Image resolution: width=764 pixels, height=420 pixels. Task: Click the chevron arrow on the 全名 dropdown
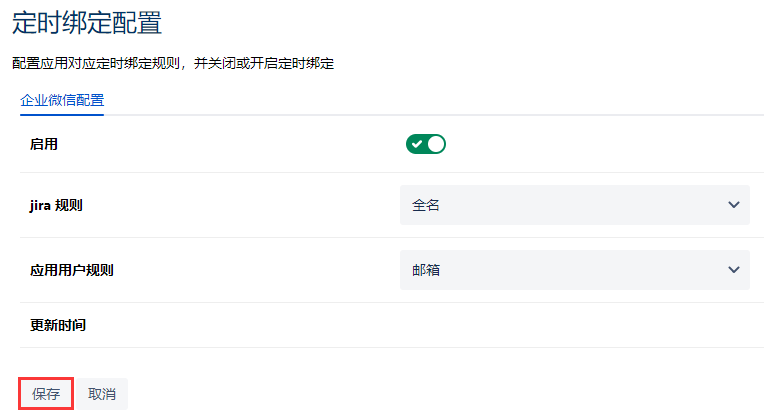(x=733, y=205)
